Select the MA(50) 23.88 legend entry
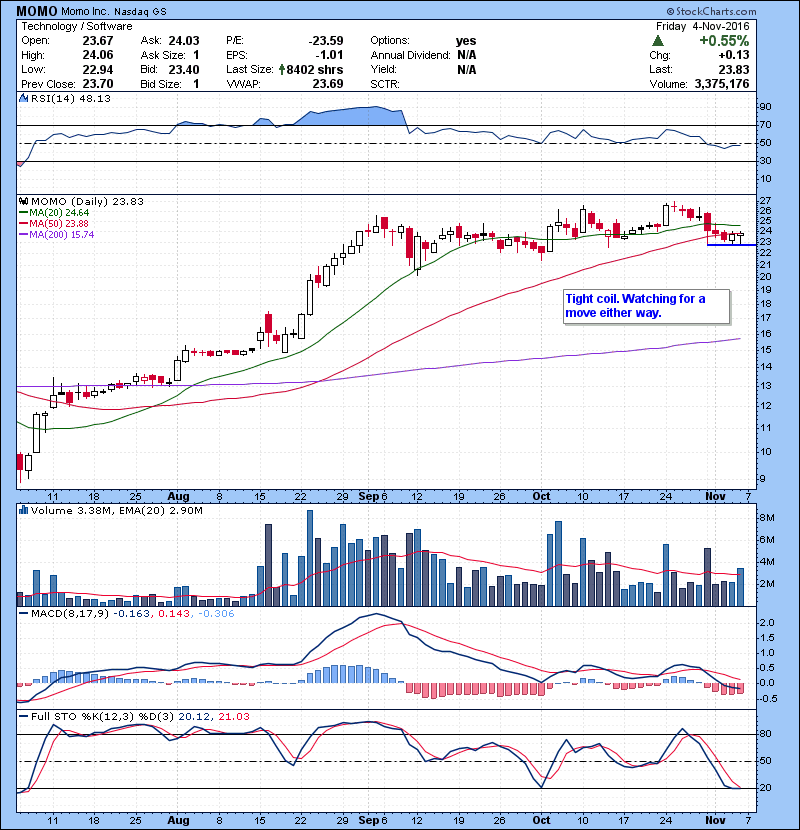The width and height of the screenshot is (800, 830). (x=54, y=223)
